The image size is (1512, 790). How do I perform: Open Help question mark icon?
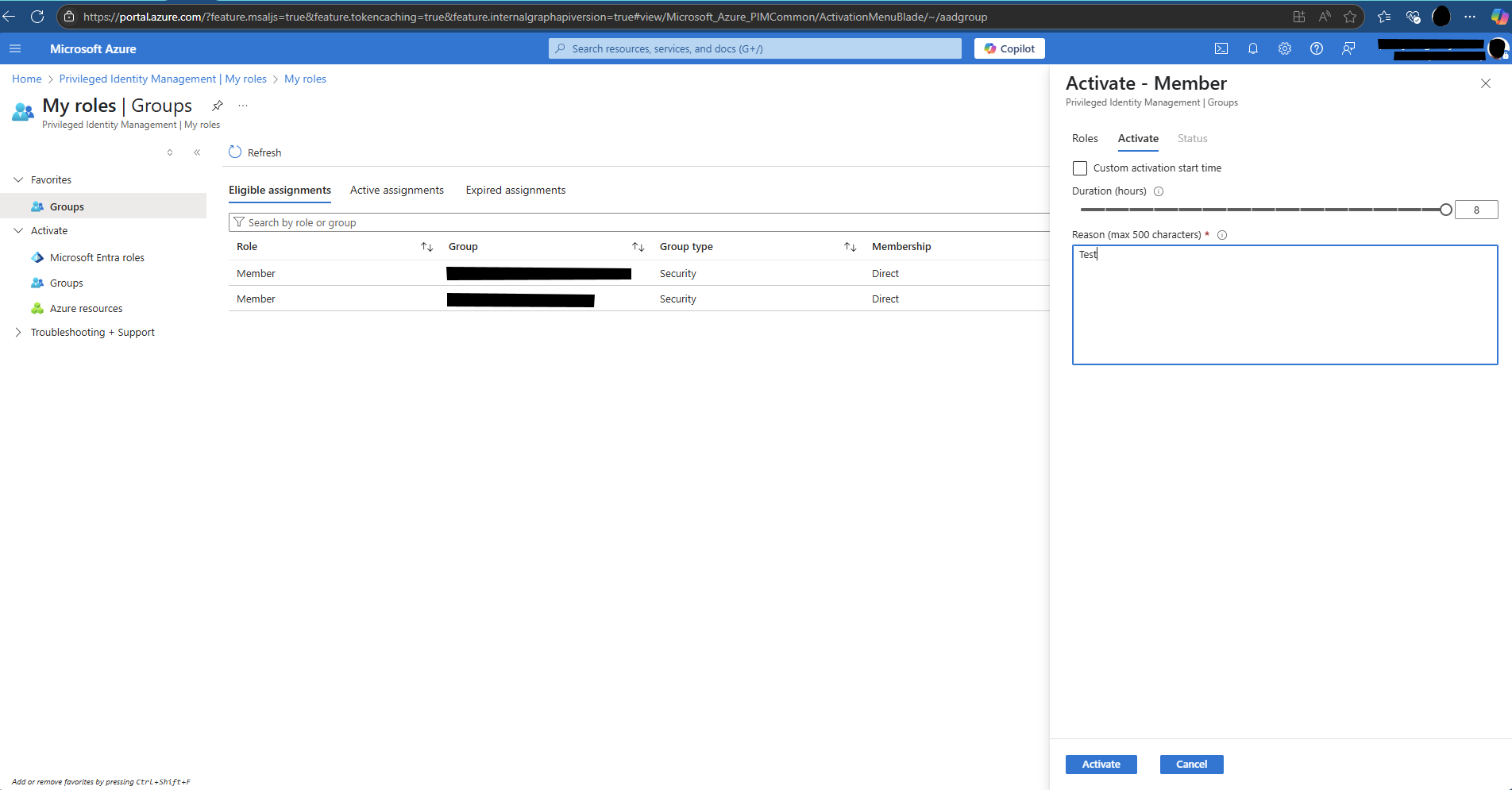coord(1317,48)
